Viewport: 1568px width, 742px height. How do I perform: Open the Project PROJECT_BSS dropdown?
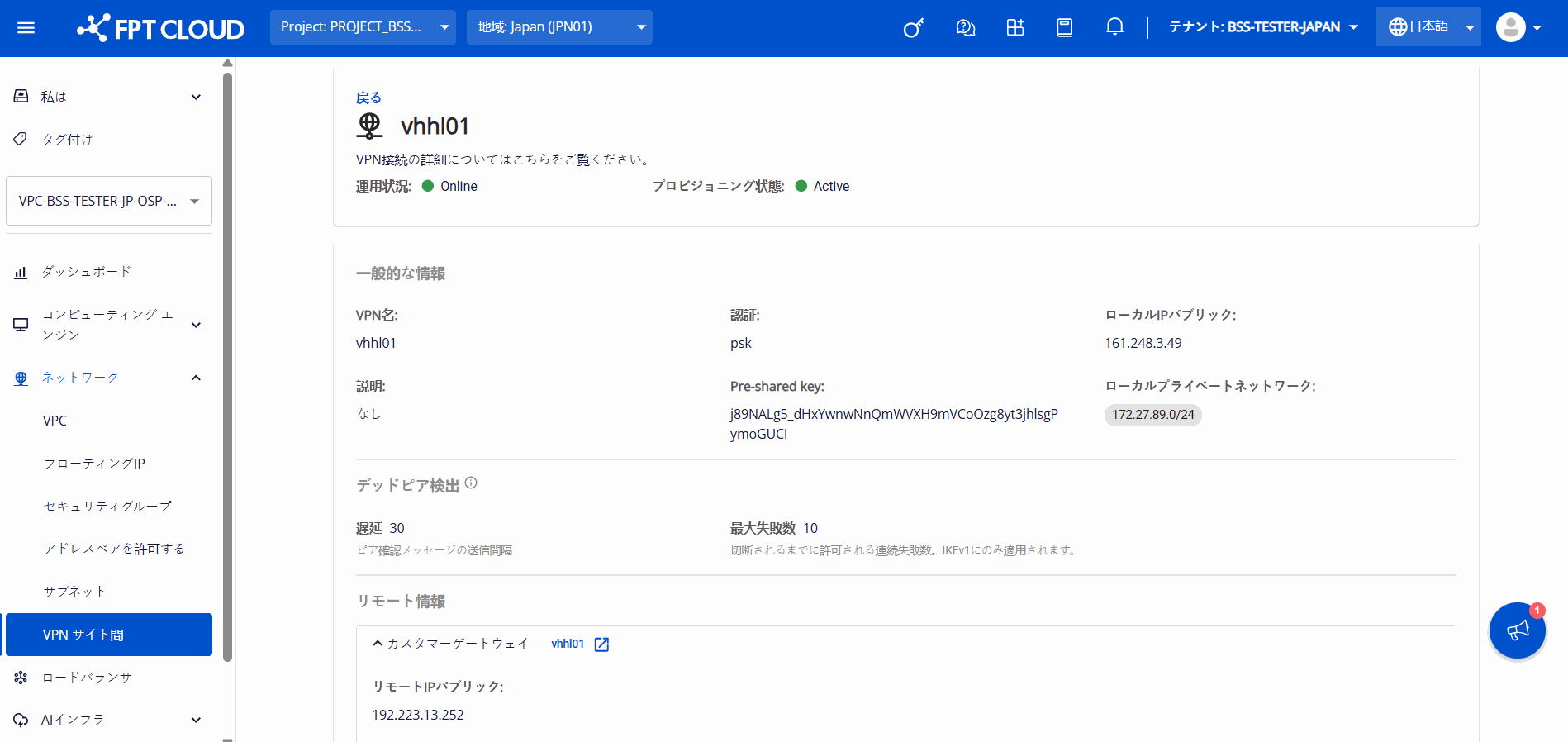coord(363,27)
